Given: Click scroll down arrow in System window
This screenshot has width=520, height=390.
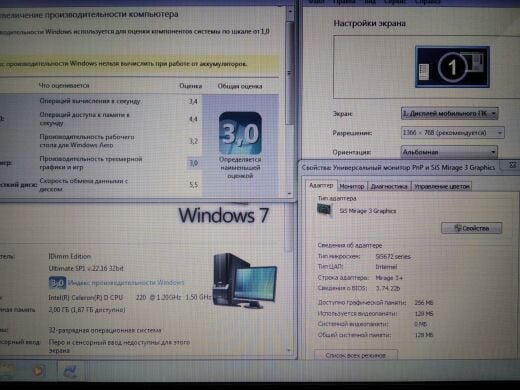Looking at the screenshot, I should pyautogui.click(x=289, y=351).
